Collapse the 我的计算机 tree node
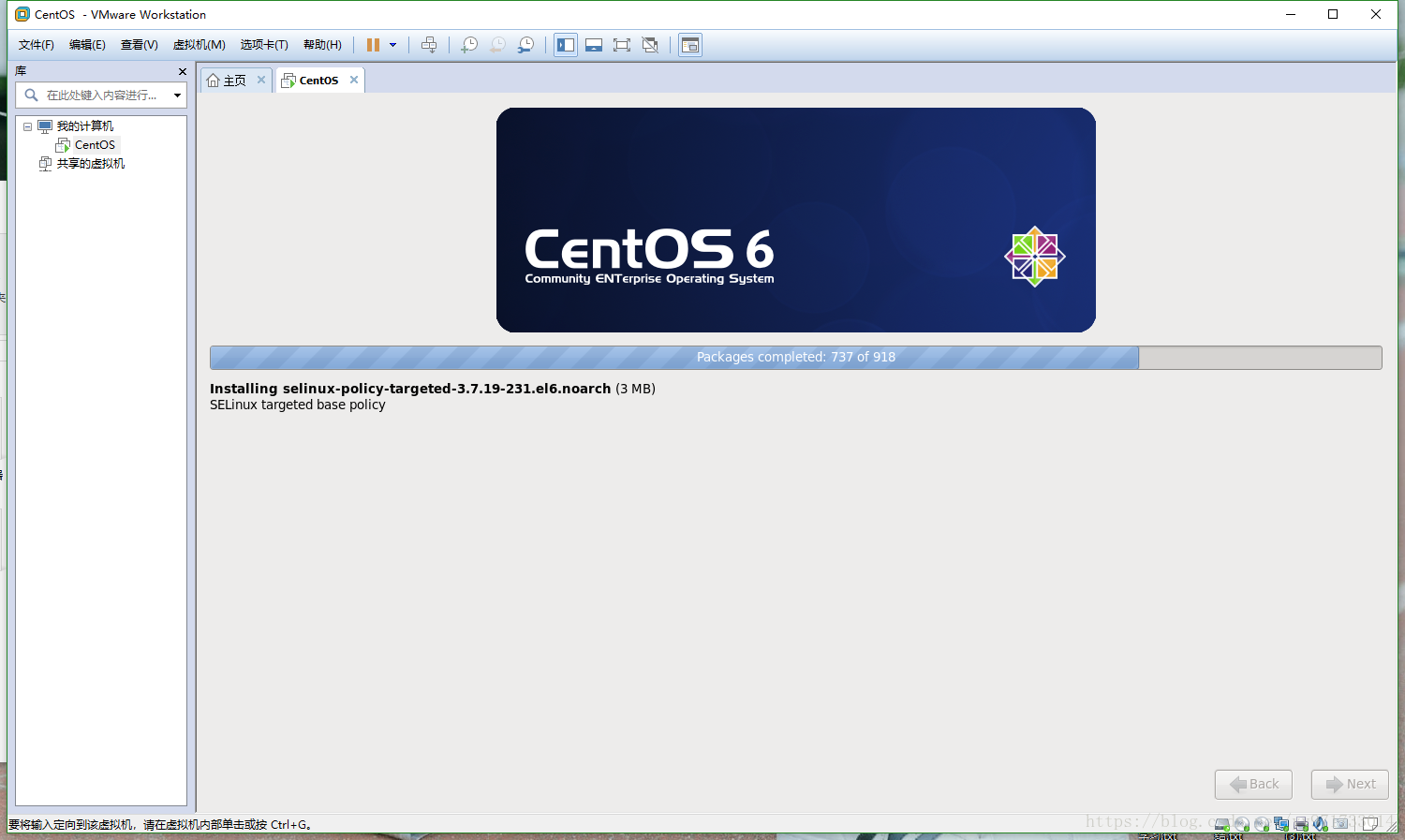This screenshot has width=1405, height=840. click(27, 126)
